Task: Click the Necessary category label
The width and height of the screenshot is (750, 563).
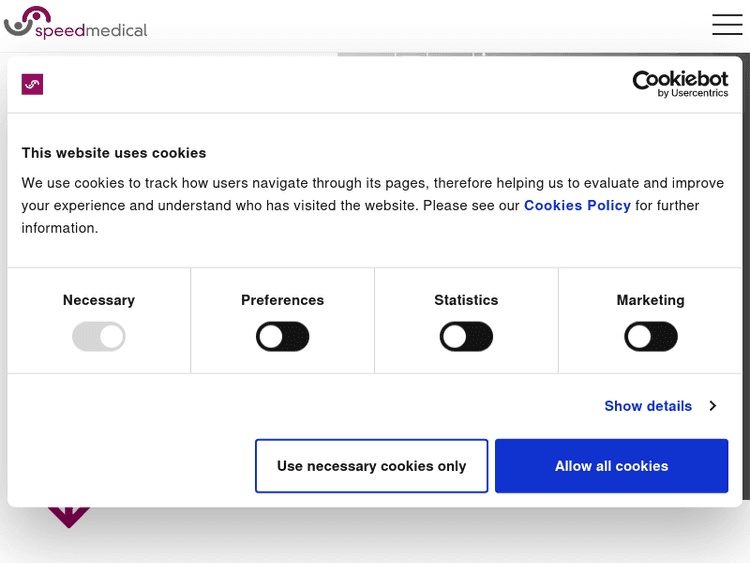Action: pos(98,300)
